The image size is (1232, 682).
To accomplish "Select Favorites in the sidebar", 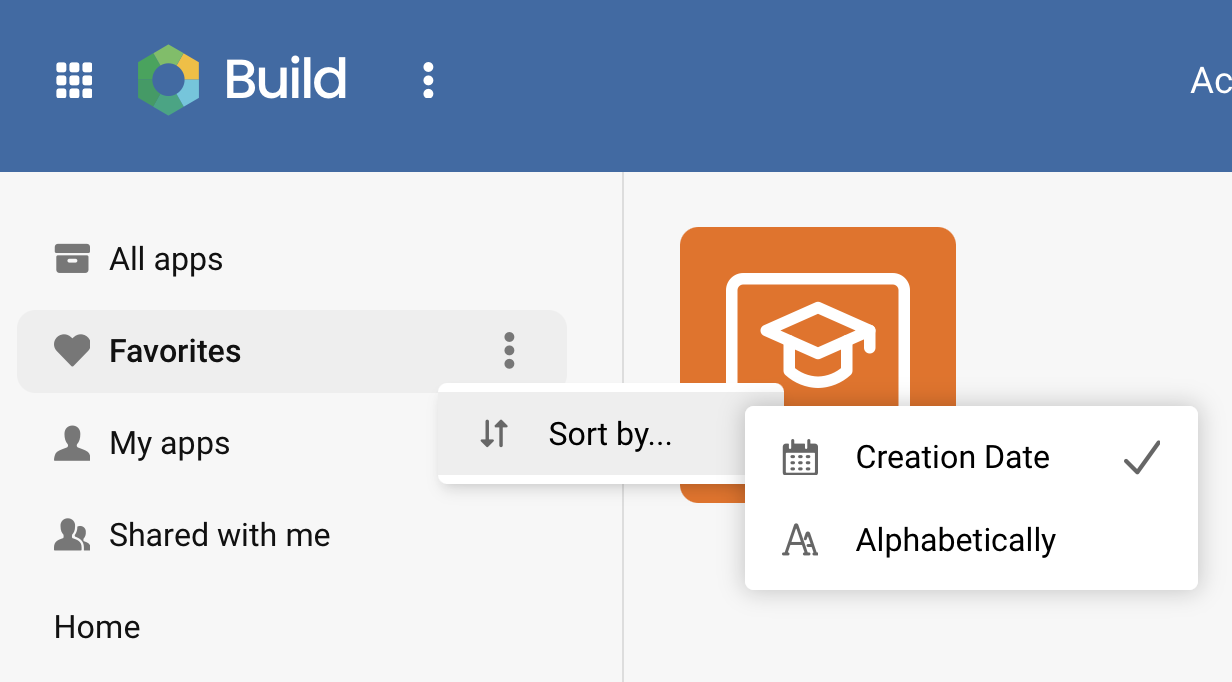I will pos(174,351).
